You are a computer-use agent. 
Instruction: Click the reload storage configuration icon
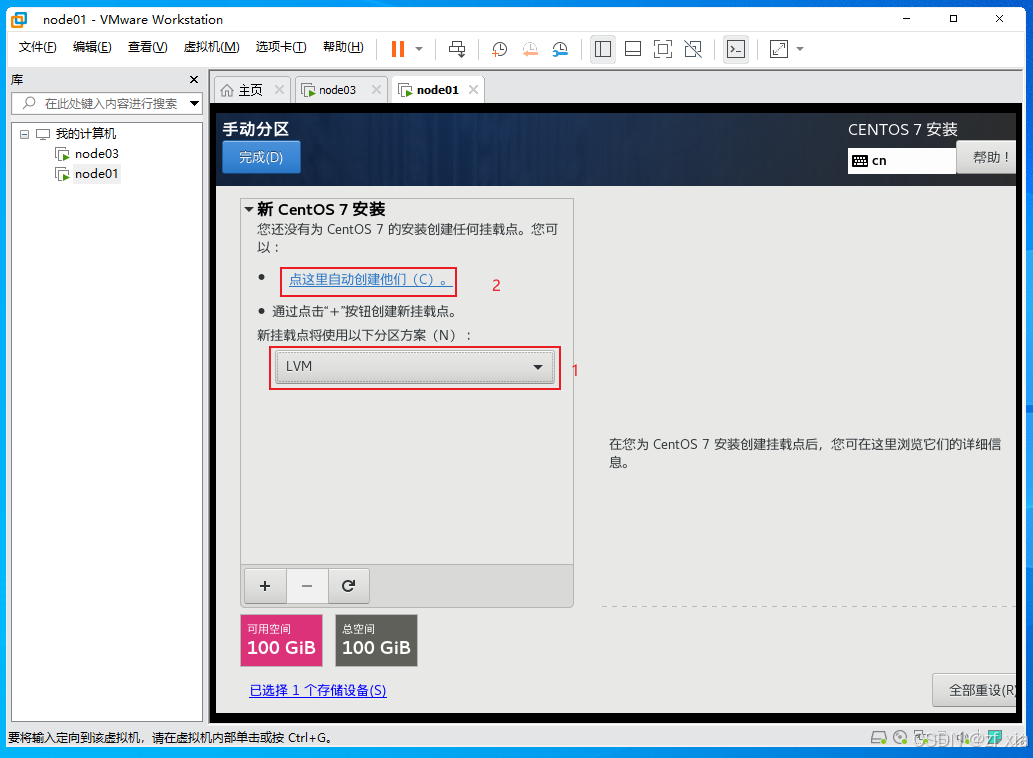point(349,586)
